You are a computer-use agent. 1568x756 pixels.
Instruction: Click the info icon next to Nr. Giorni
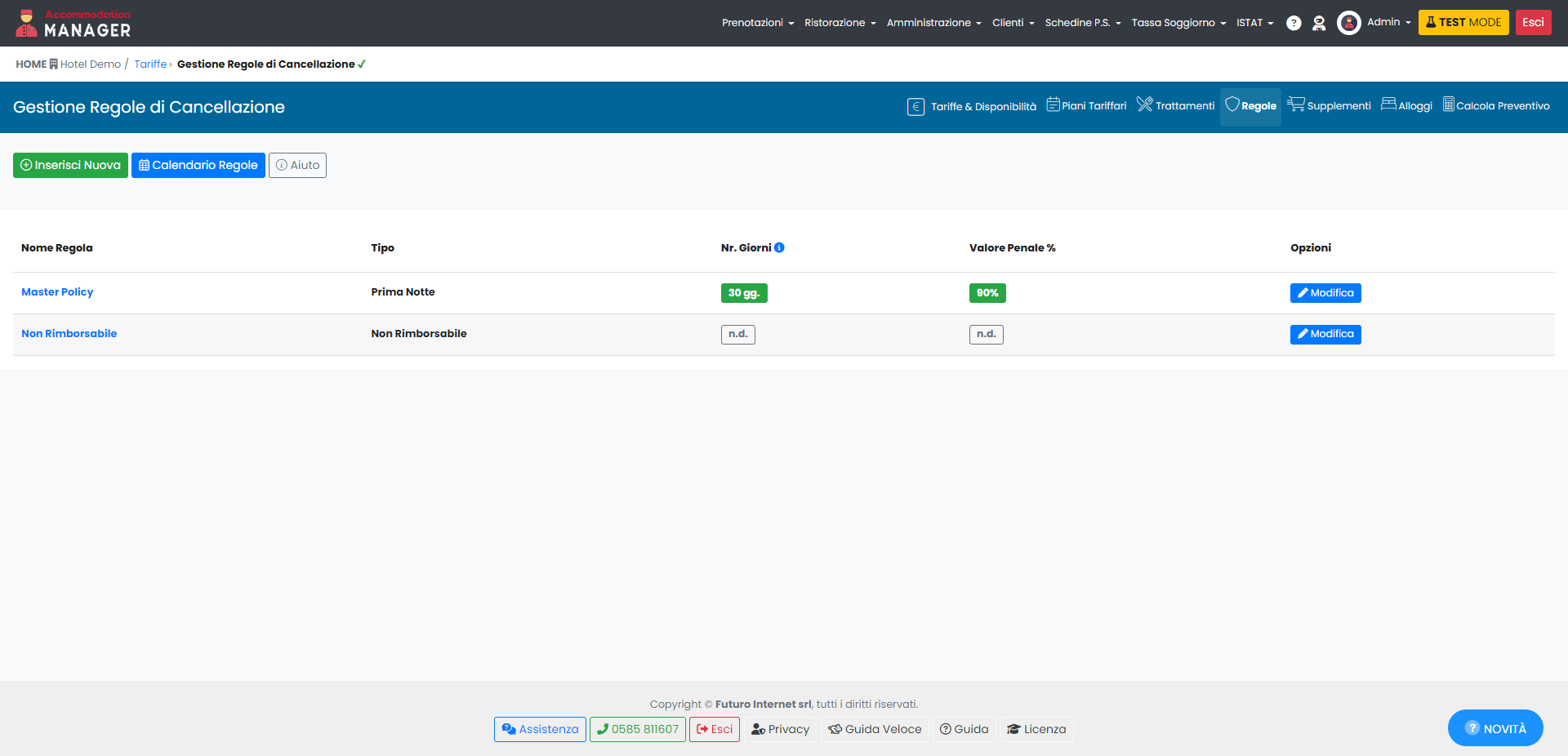pyautogui.click(x=779, y=247)
